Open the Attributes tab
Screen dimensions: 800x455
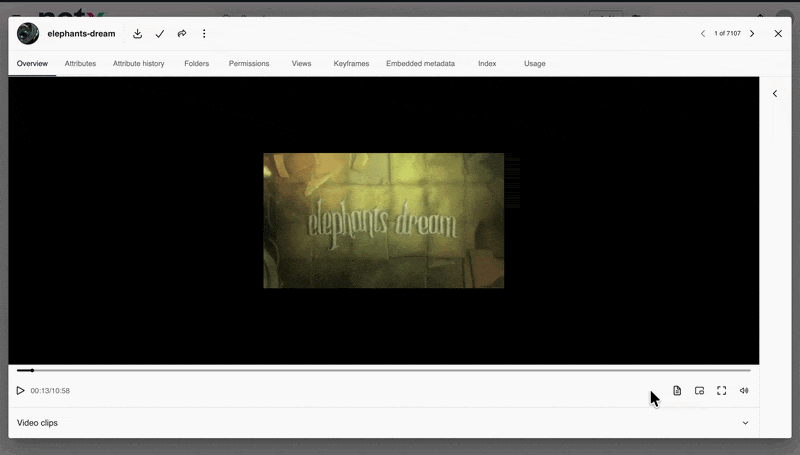tap(80, 64)
